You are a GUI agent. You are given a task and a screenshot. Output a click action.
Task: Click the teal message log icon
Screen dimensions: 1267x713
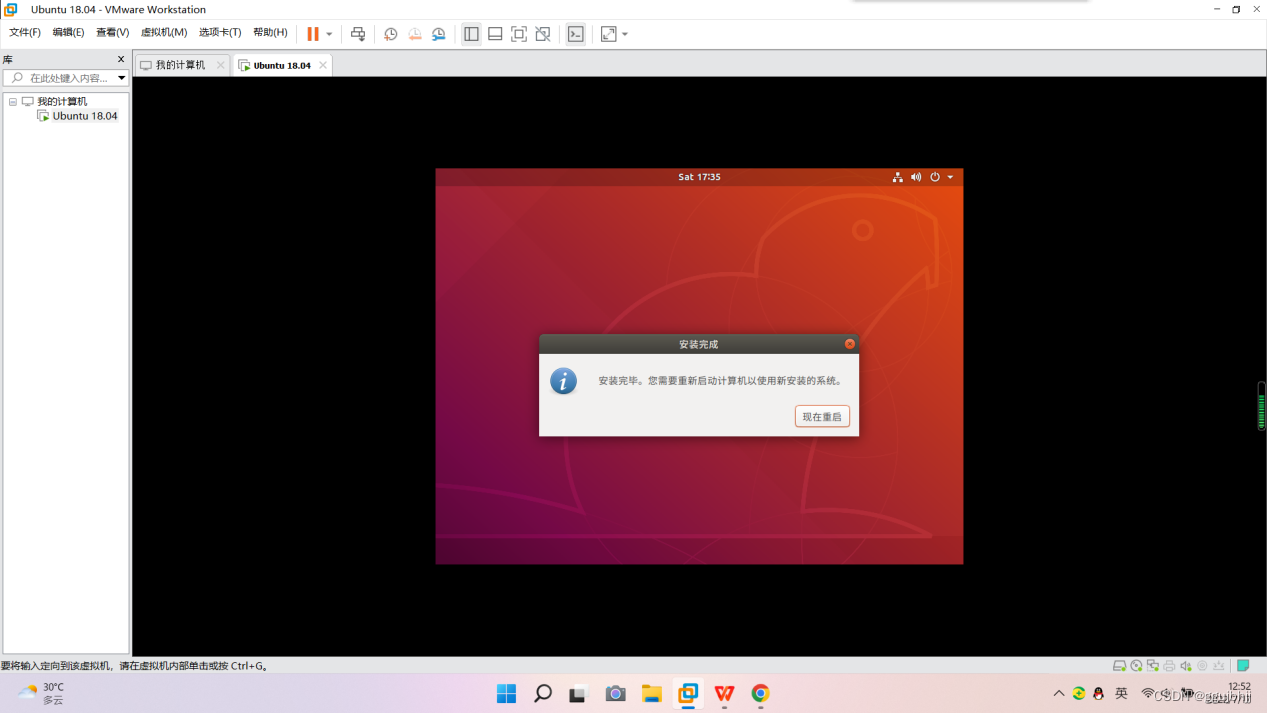(1243, 666)
